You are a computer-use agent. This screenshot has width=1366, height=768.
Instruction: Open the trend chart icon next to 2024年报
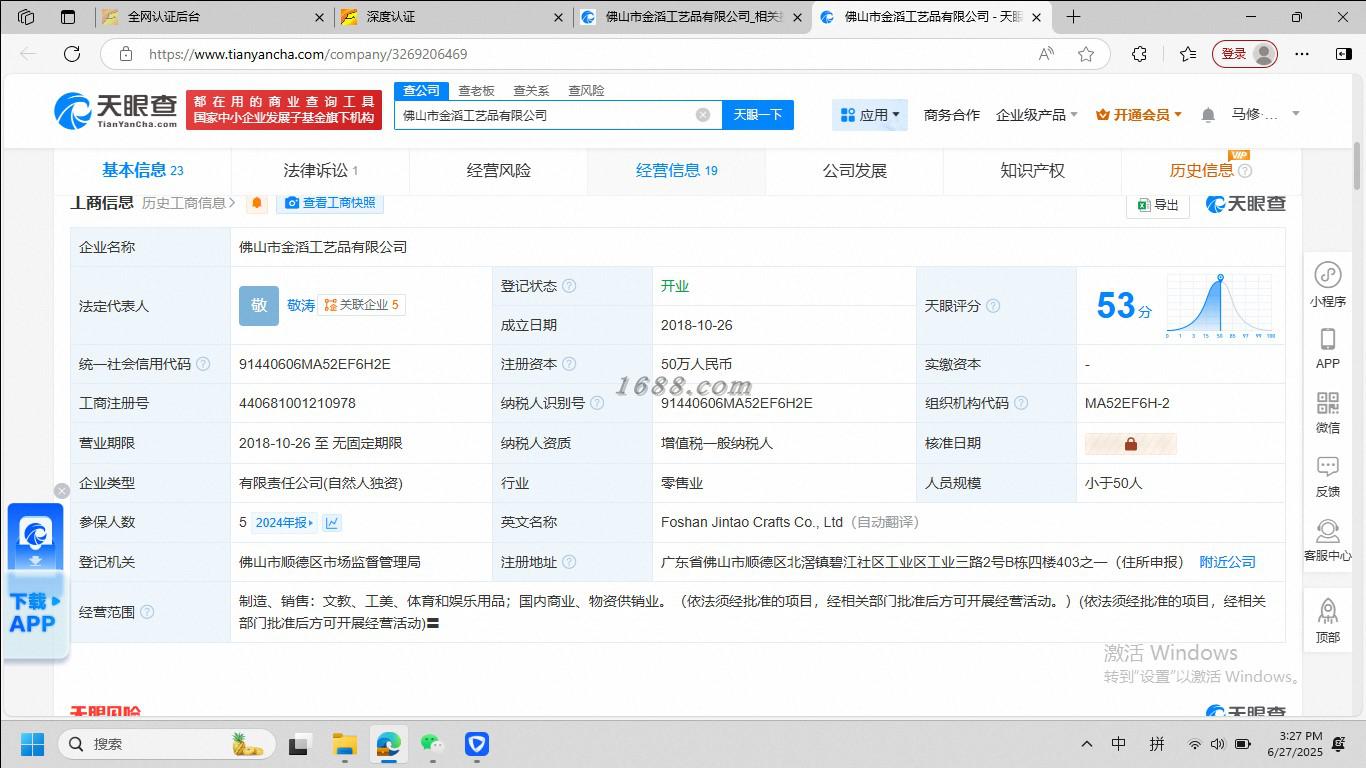332,522
